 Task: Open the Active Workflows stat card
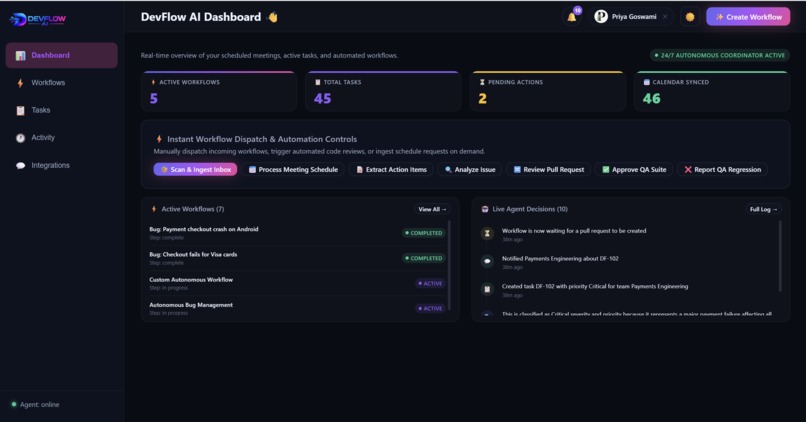[x=219, y=91]
